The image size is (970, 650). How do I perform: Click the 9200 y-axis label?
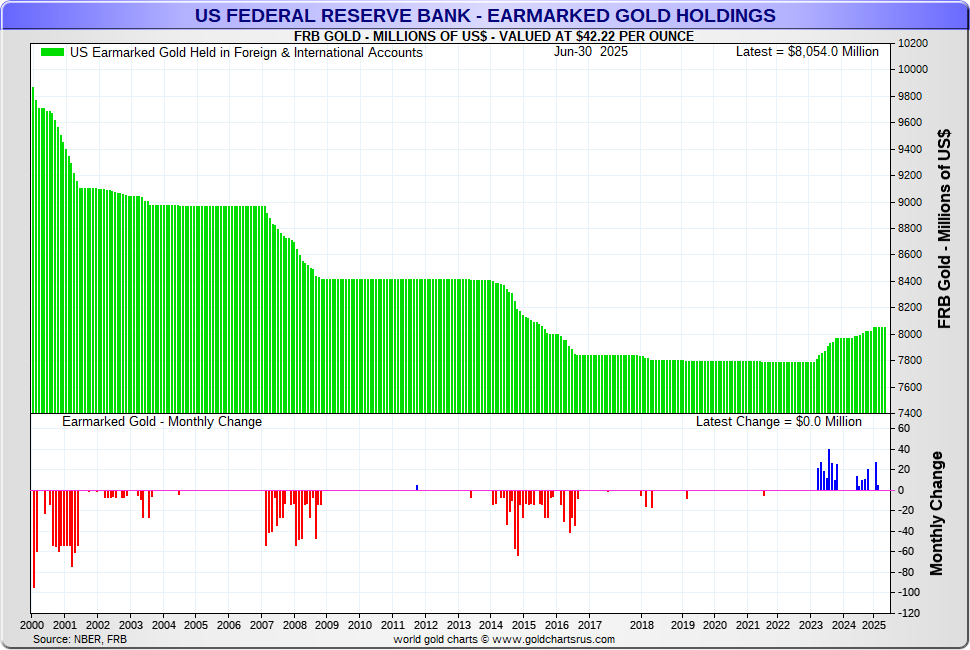pyautogui.click(x=910, y=176)
